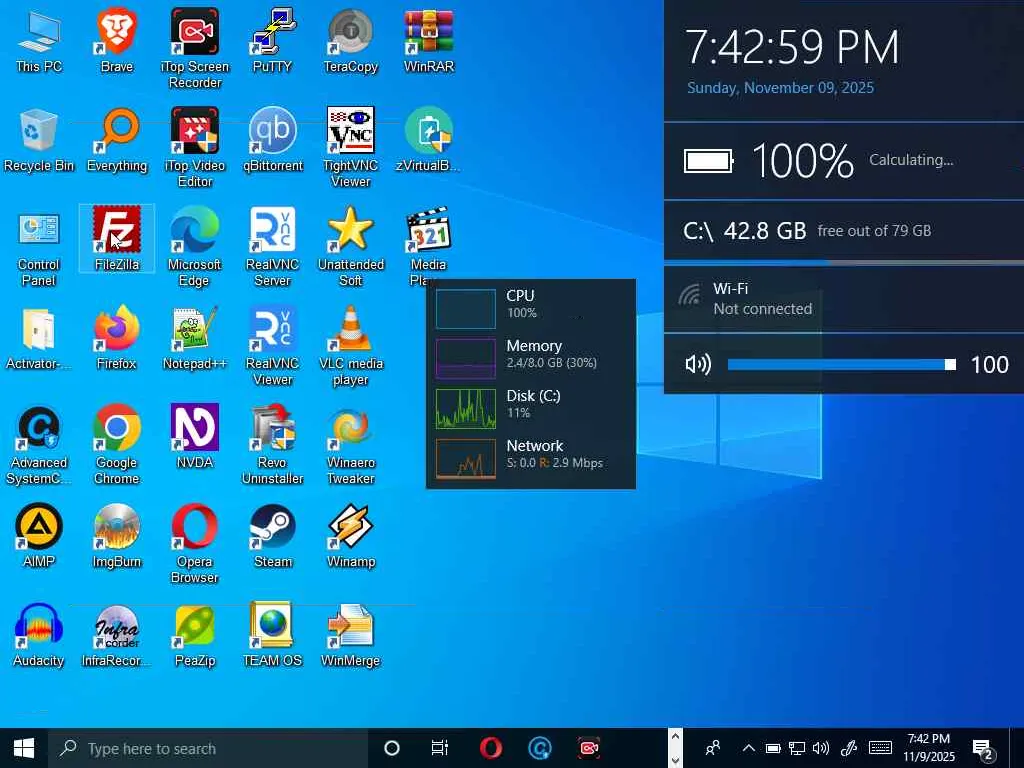This screenshot has height=768, width=1024.
Task: Click the taskbar toolbar scroll up arrow
Action: (x=675, y=737)
